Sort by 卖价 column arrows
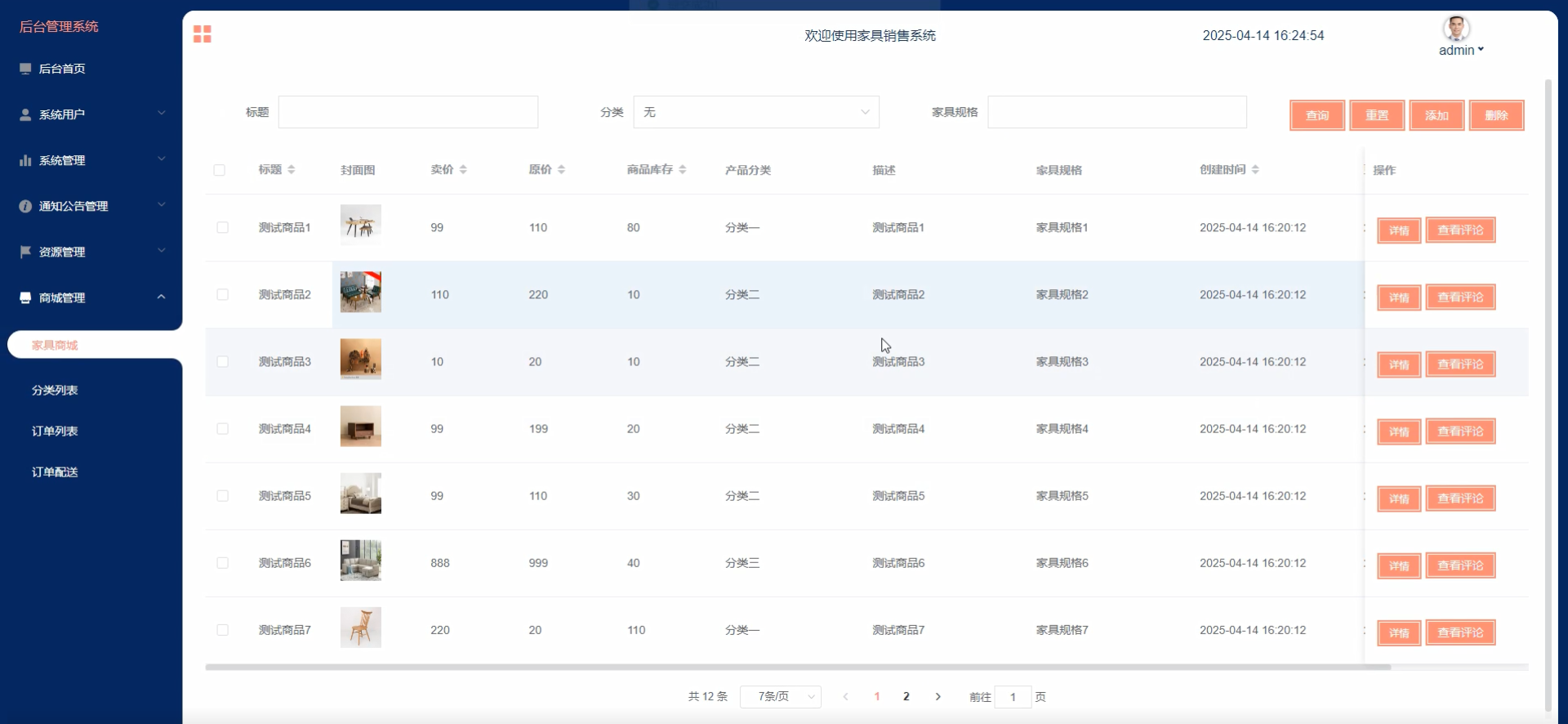 [463, 169]
